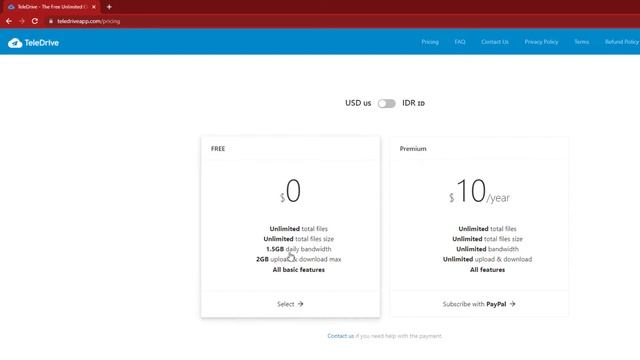Click the USD currency label
Screen dimensions: 640x360
(358, 103)
